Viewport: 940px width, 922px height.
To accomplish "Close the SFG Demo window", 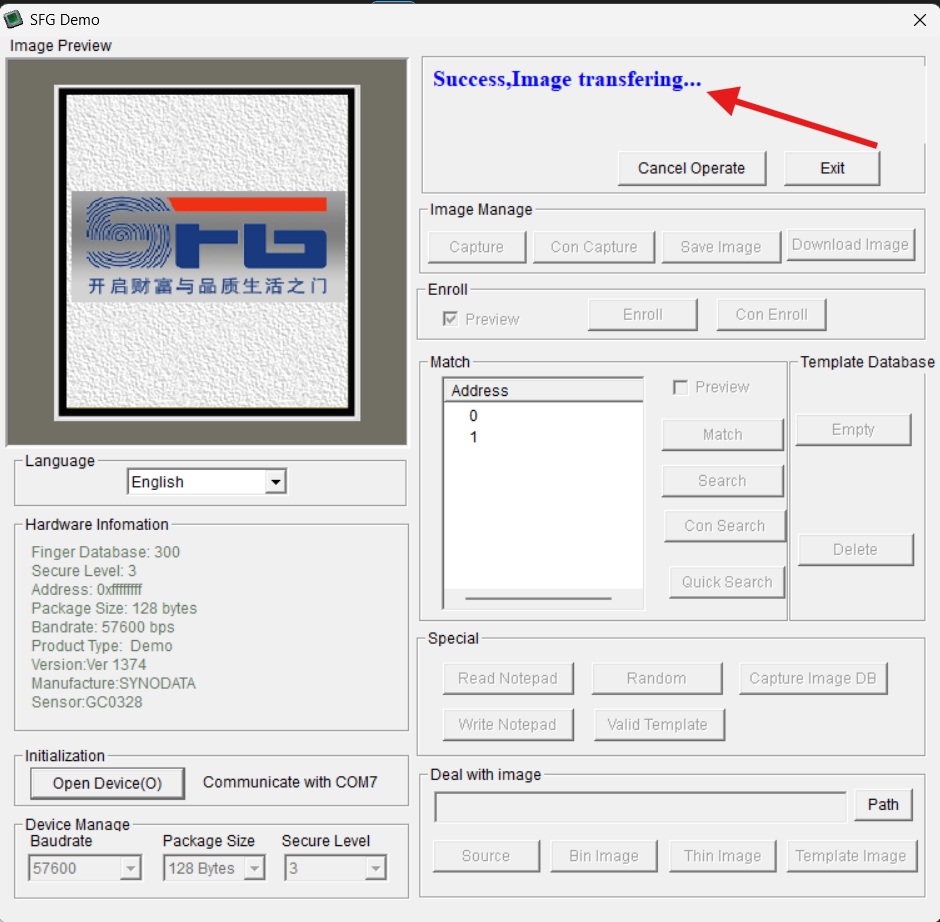I will coord(920,20).
